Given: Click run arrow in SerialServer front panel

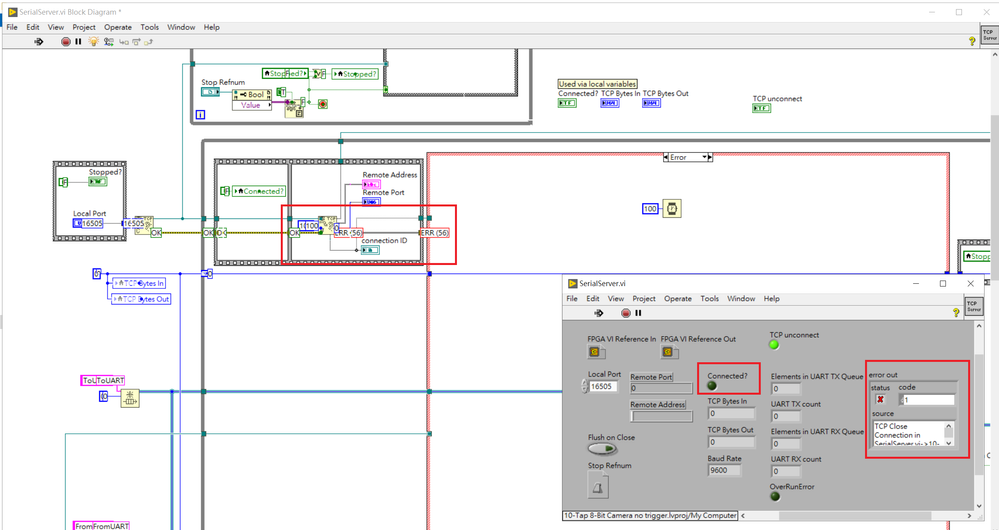Looking at the screenshot, I should (598, 313).
